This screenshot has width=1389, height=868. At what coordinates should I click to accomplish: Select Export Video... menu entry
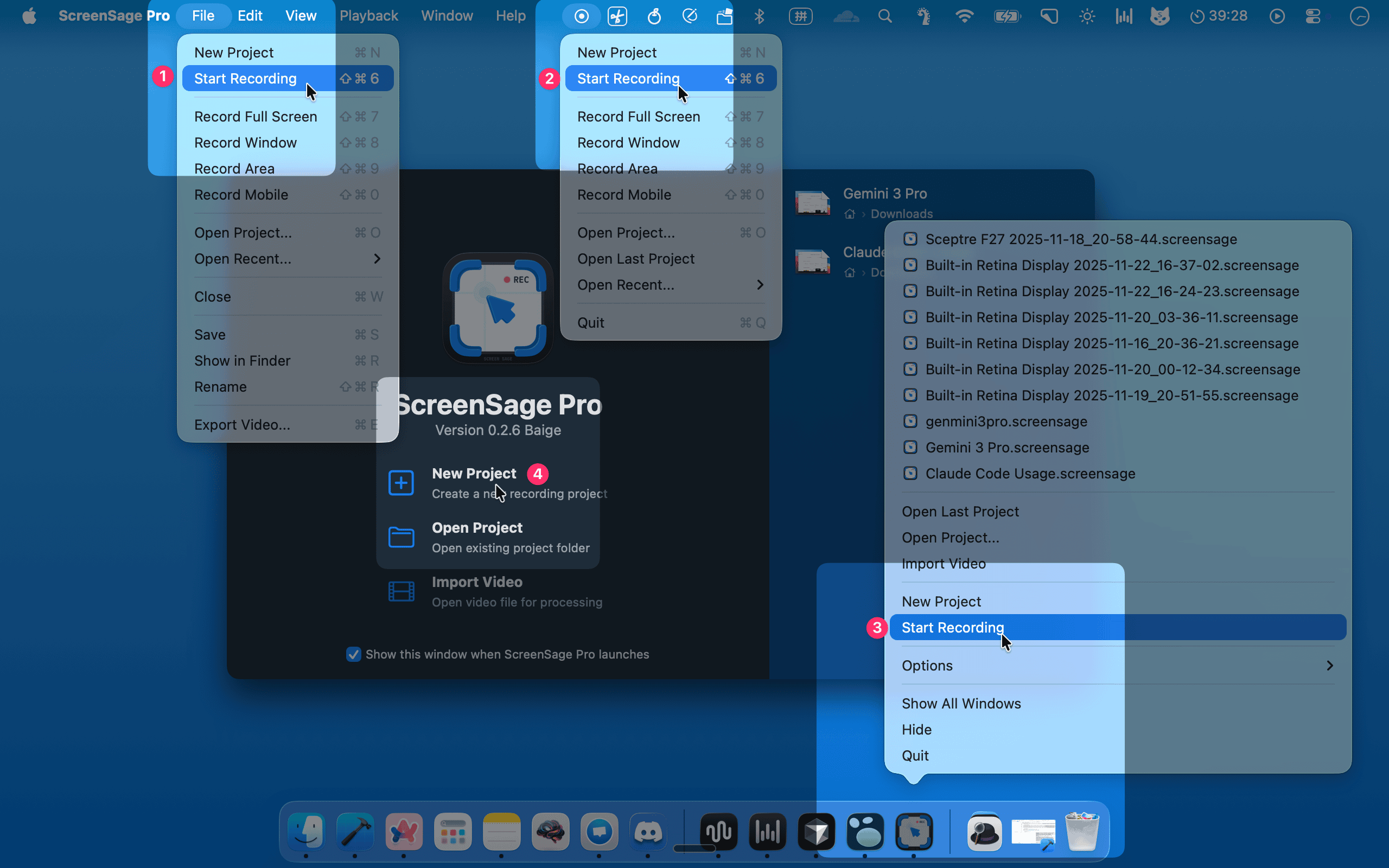point(242,425)
